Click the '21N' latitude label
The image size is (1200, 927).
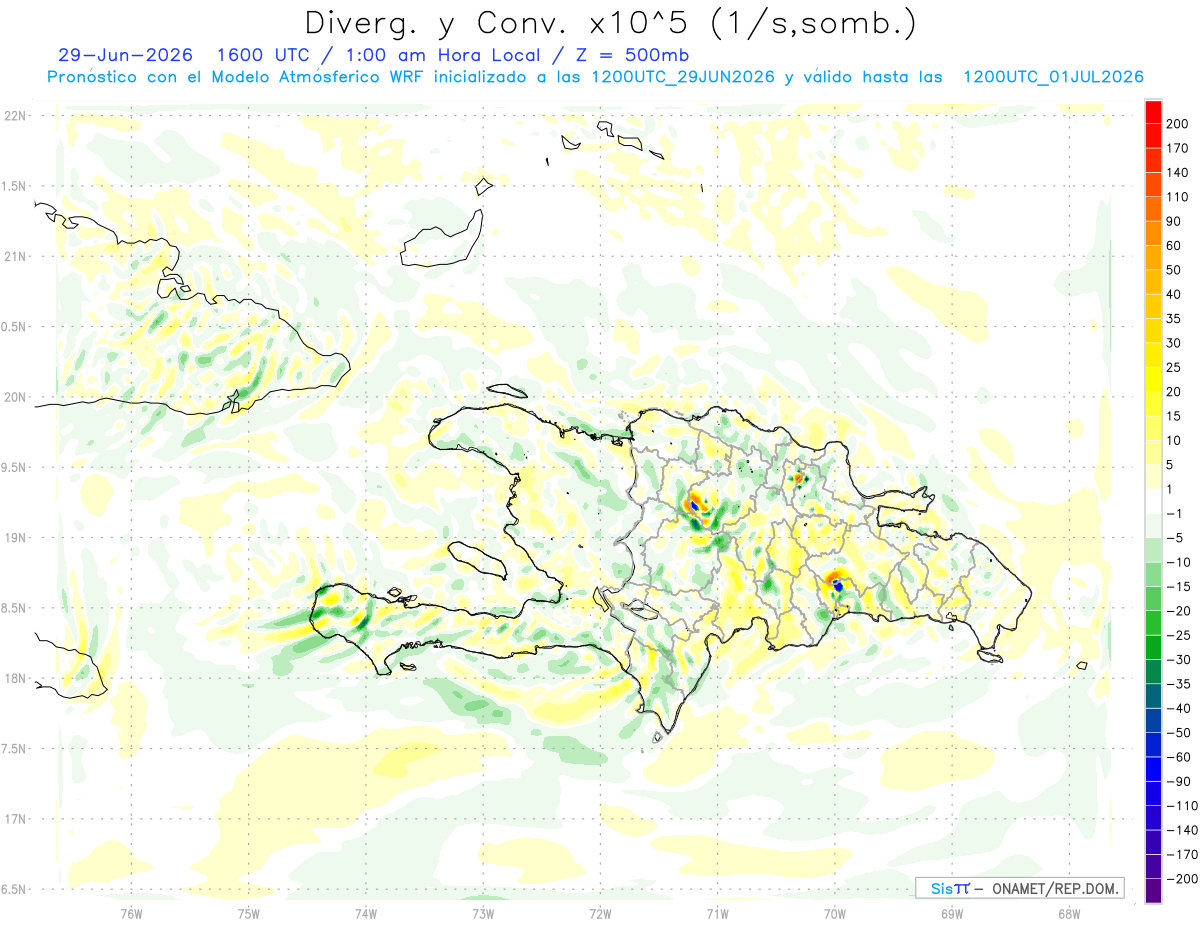tap(15, 256)
